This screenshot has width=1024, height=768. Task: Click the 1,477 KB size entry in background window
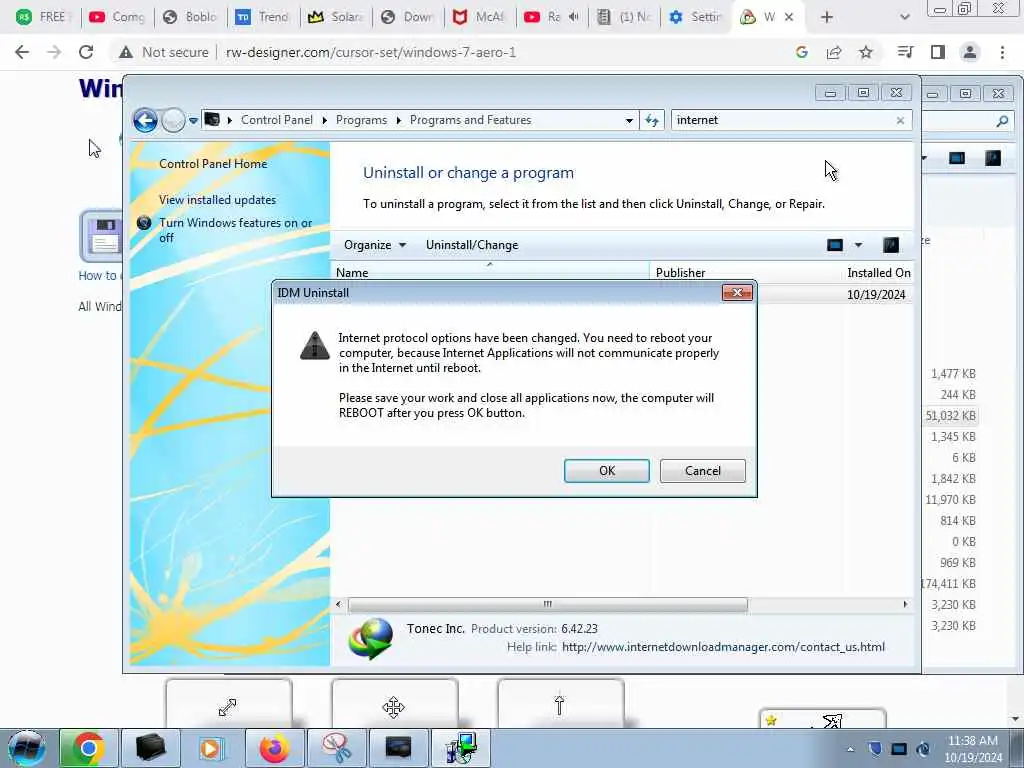tap(953, 374)
